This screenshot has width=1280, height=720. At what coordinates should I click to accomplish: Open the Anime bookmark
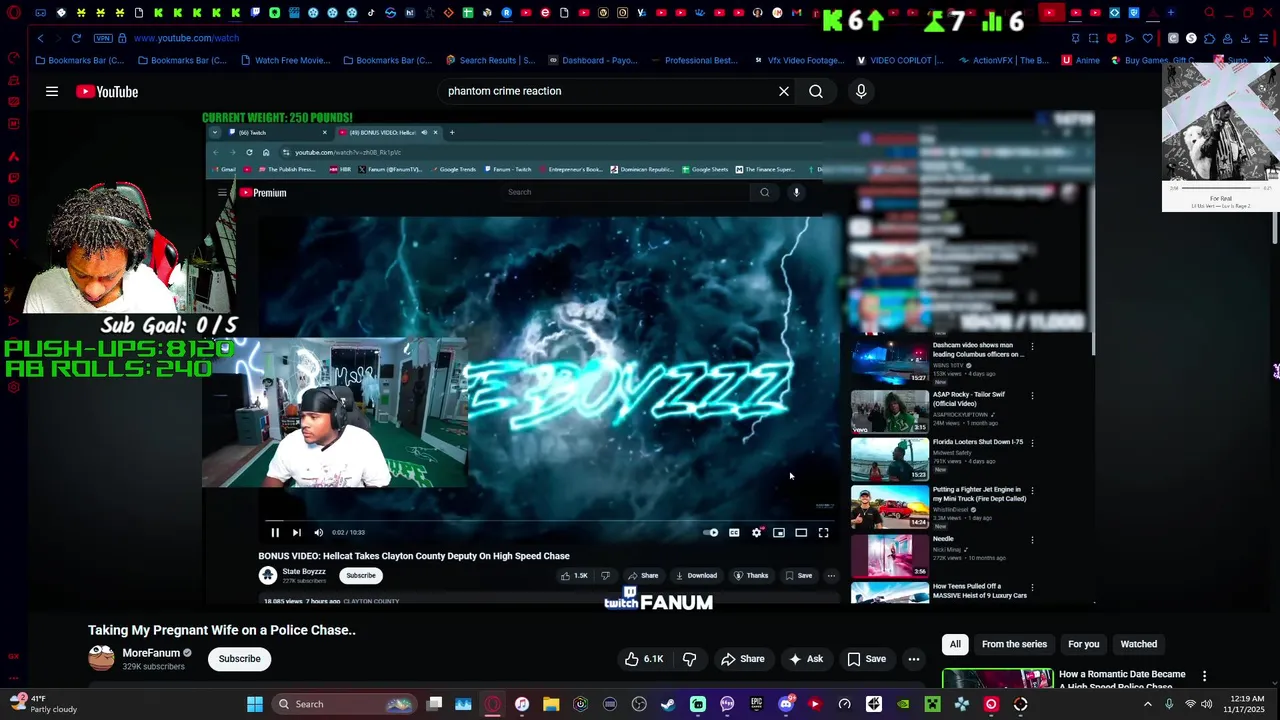pos(1081,60)
